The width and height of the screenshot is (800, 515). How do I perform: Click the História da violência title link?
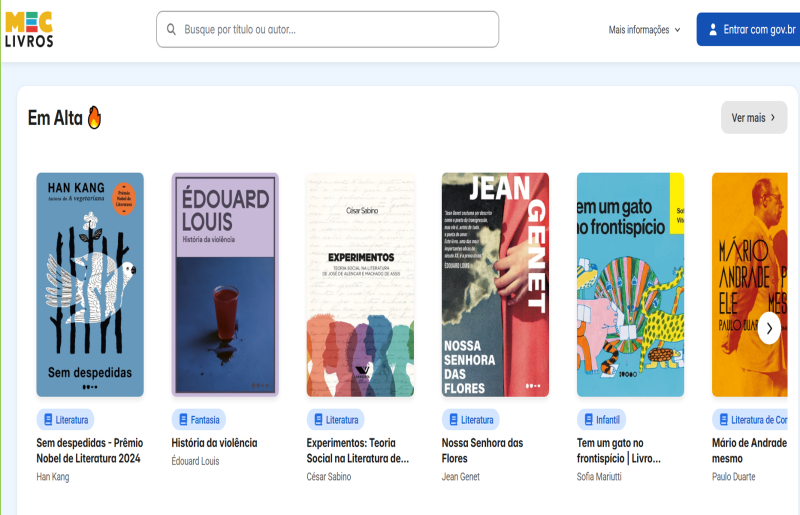214,443
